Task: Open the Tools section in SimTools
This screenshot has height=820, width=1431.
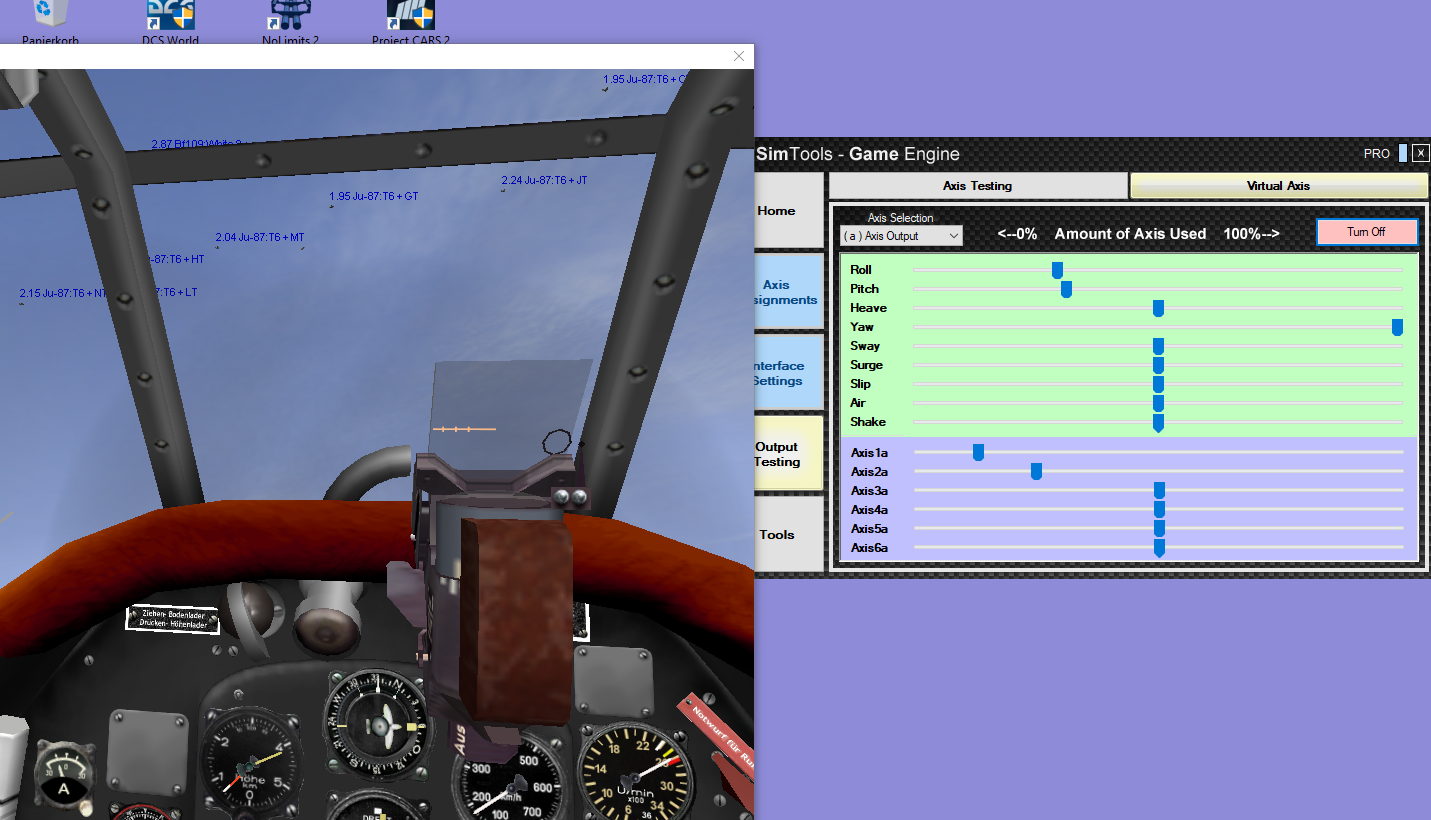Action: (789, 535)
